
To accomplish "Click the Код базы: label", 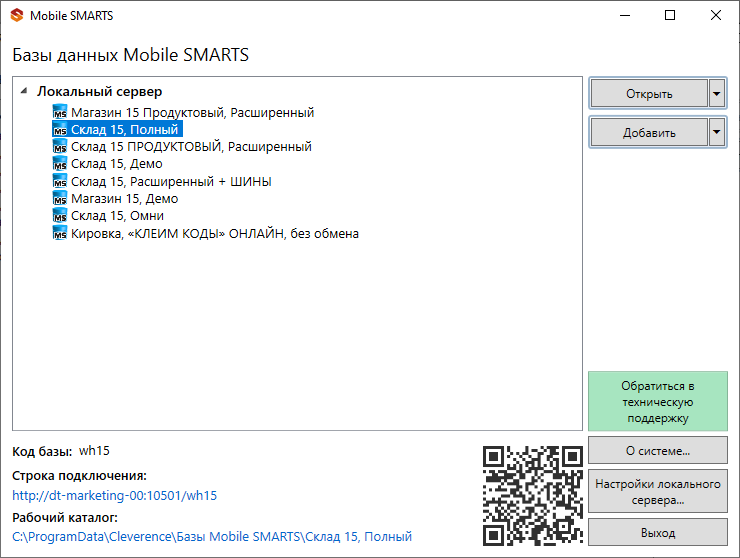I will [42, 452].
